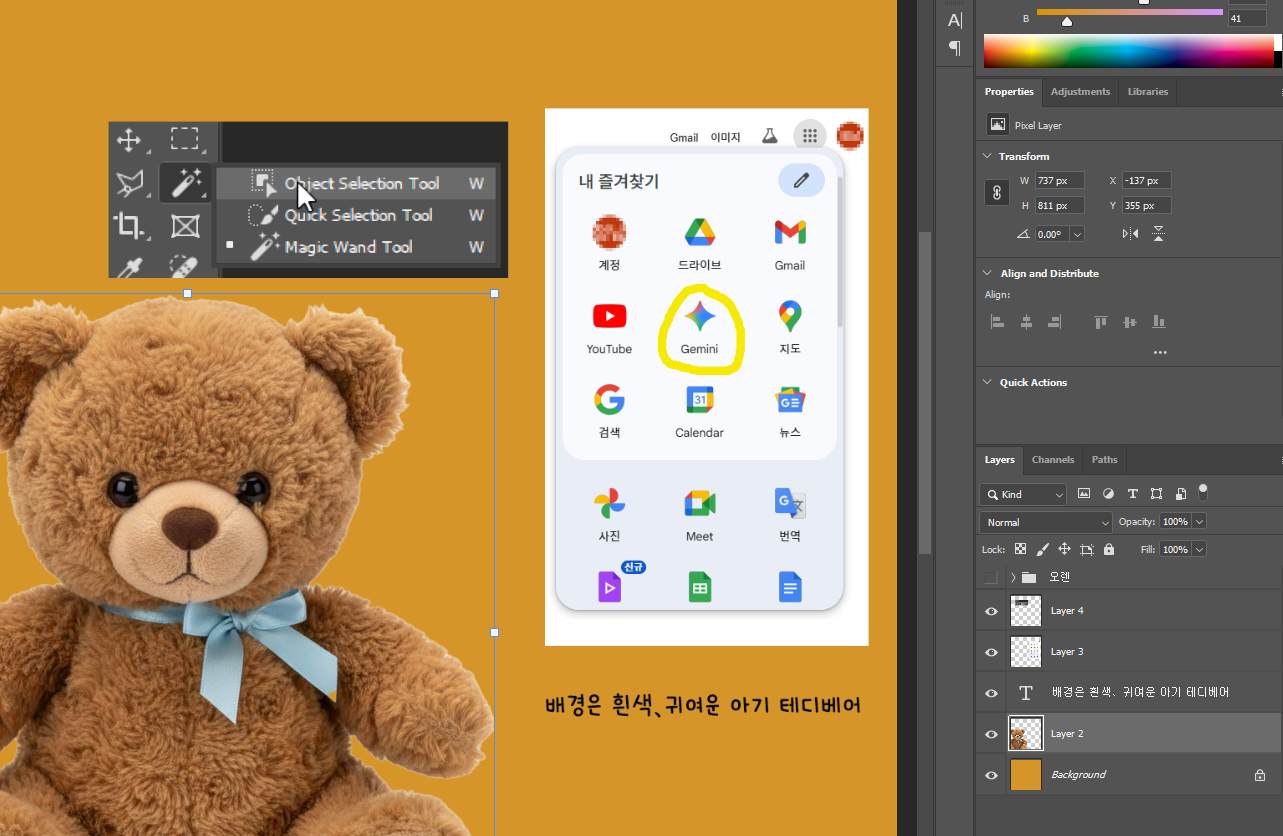Filter layers by smart objects

click(1181, 494)
